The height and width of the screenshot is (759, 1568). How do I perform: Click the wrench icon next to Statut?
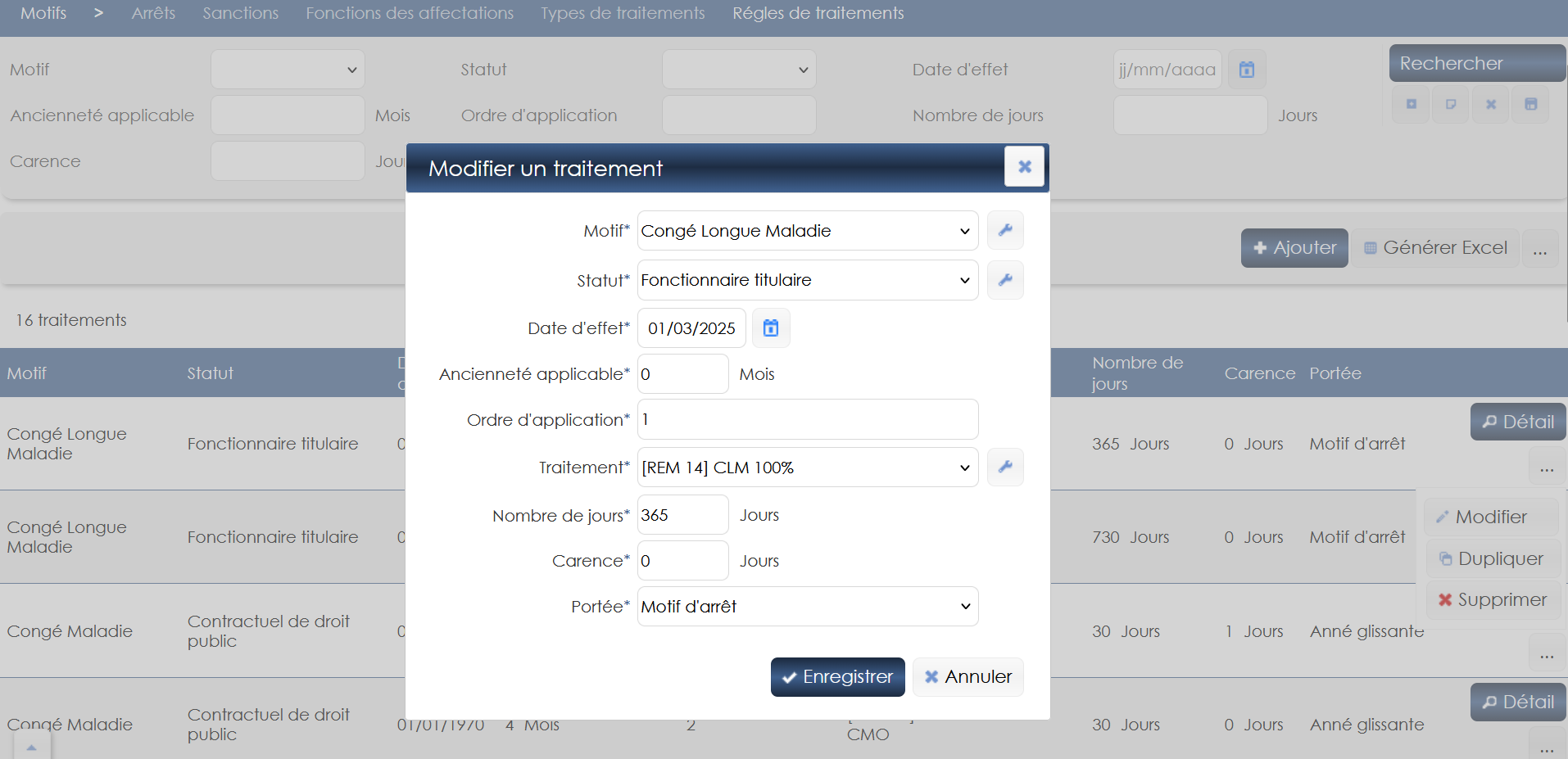[1005, 280]
